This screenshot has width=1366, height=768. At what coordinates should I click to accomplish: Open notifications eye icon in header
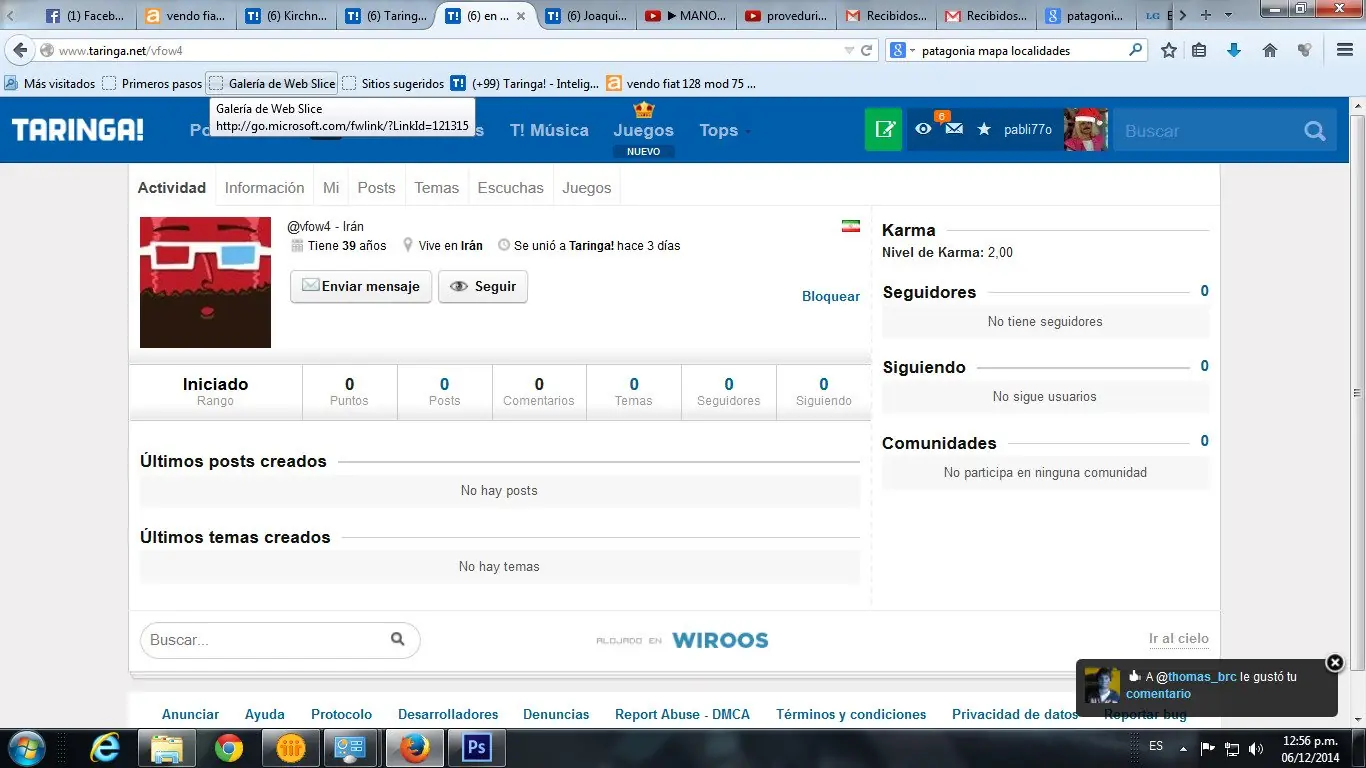[923, 129]
